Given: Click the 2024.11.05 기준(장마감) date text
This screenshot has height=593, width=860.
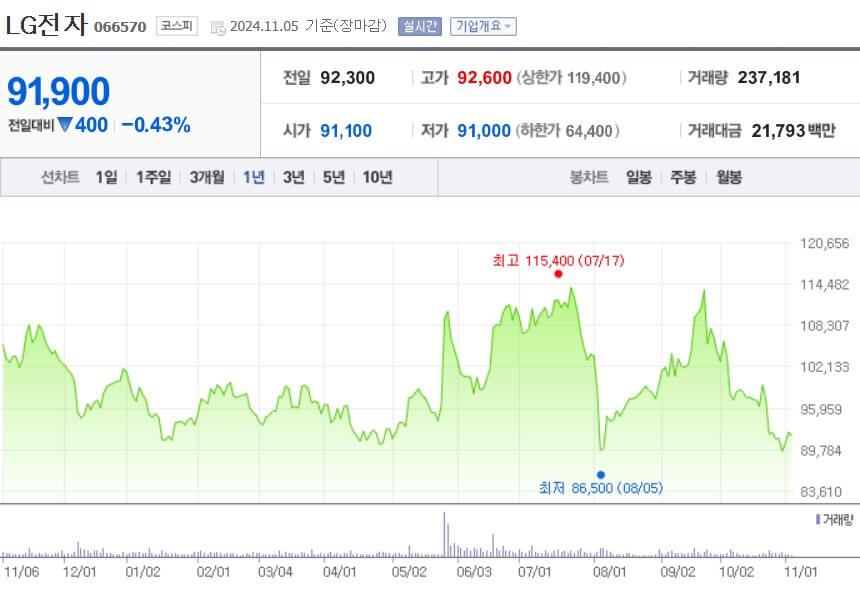Looking at the screenshot, I should [x=308, y=26].
